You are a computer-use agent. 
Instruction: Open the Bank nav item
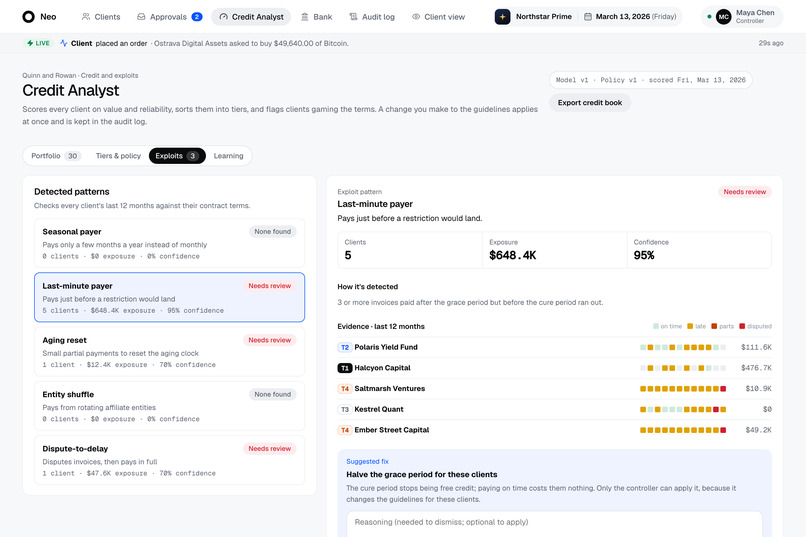pos(316,16)
